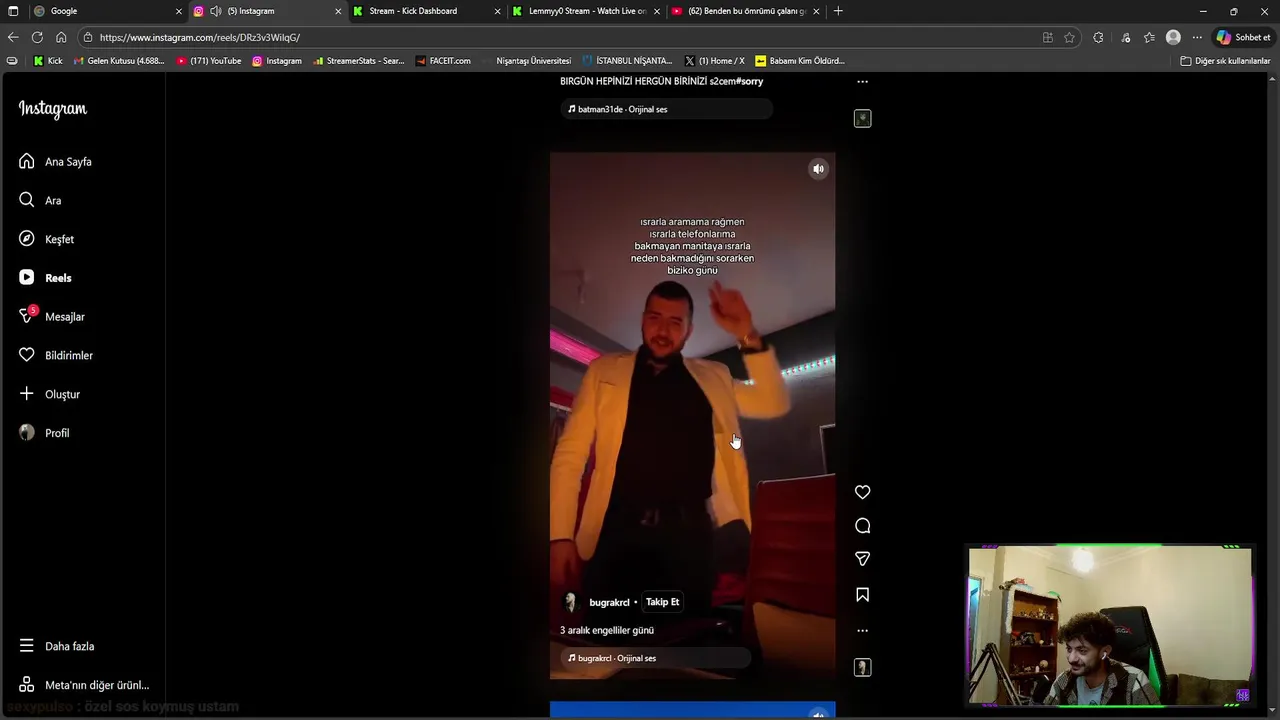Viewport: 1280px width, 720px height.
Task: Open Gelen Kutusu Gmail bookmark
Action: (119, 61)
